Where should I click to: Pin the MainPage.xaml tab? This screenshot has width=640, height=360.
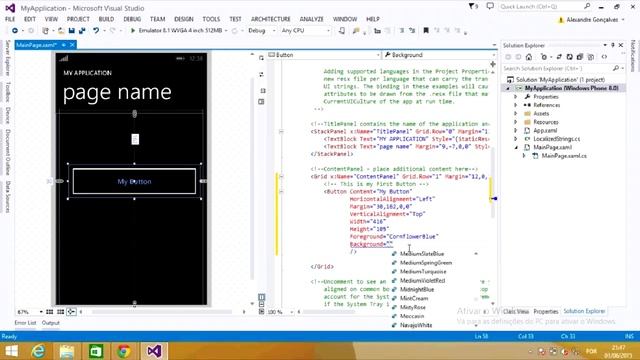64,45
